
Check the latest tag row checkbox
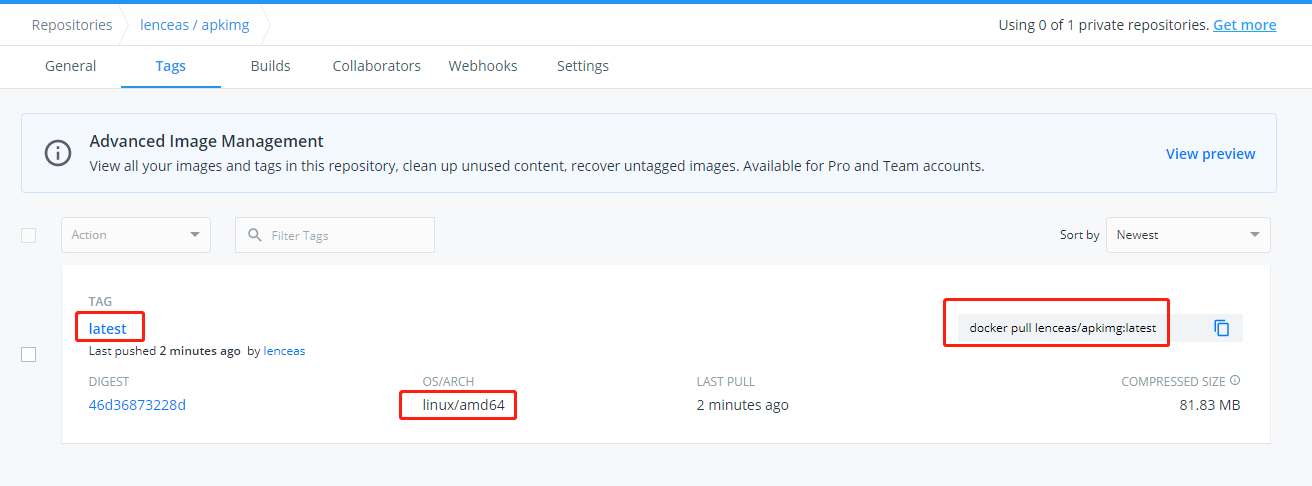click(x=29, y=355)
